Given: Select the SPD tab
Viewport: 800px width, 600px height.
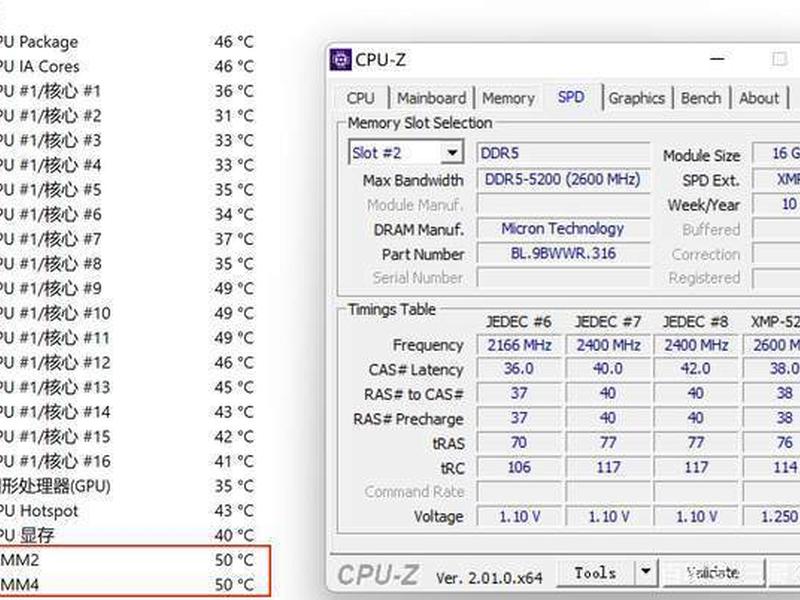Looking at the screenshot, I should click(x=571, y=97).
